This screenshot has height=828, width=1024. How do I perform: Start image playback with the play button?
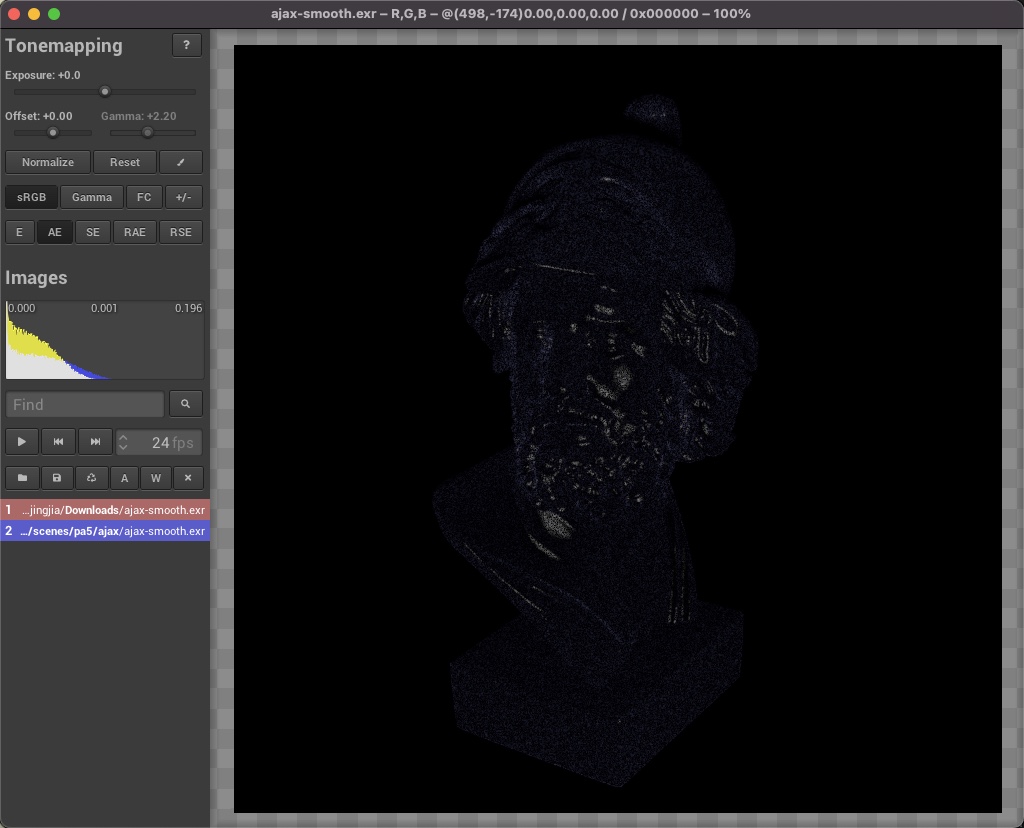pyautogui.click(x=22, y=442)
